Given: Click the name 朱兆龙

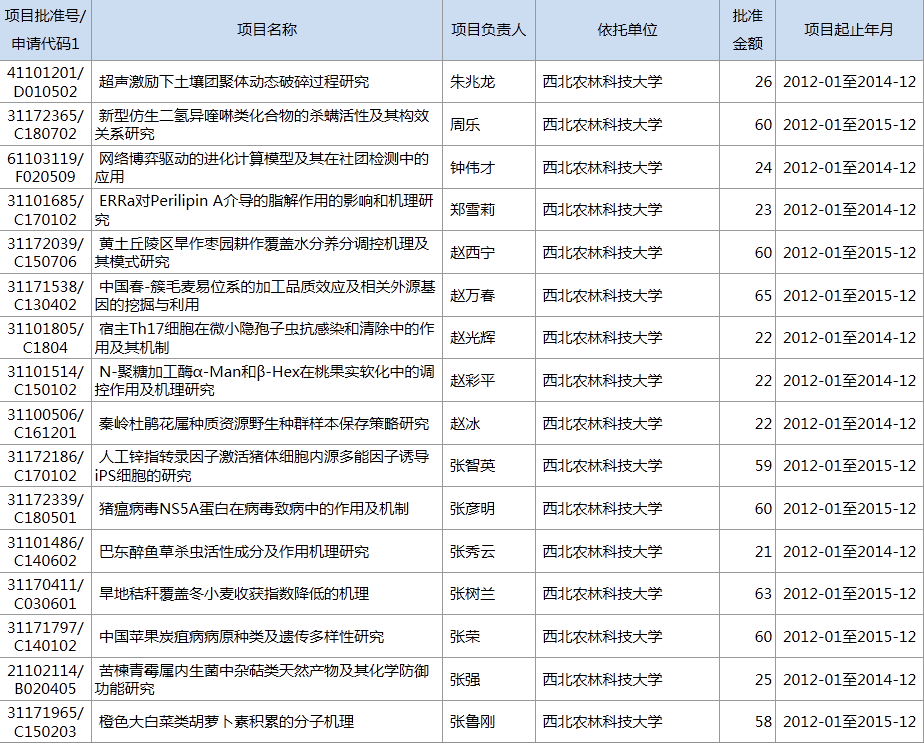Looking at the screenshot, I should pyautogui.click(x=473, y=82).
